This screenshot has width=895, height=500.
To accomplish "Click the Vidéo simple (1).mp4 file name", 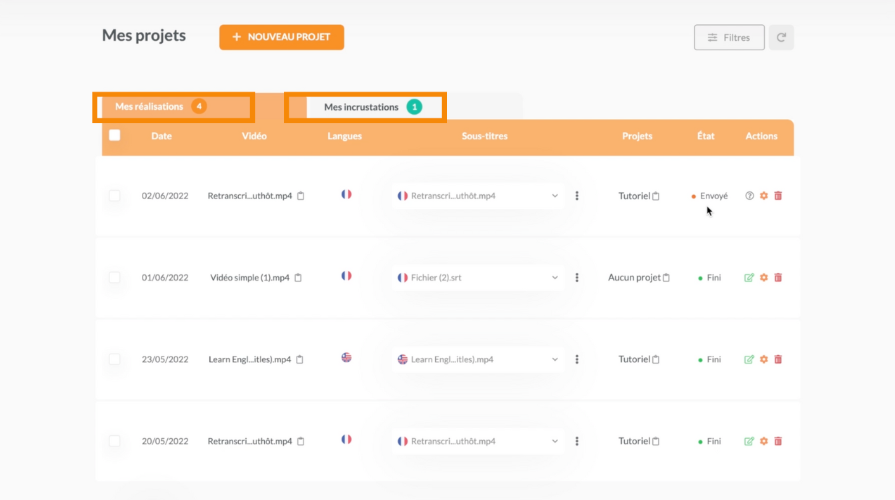I will point(249,277).
